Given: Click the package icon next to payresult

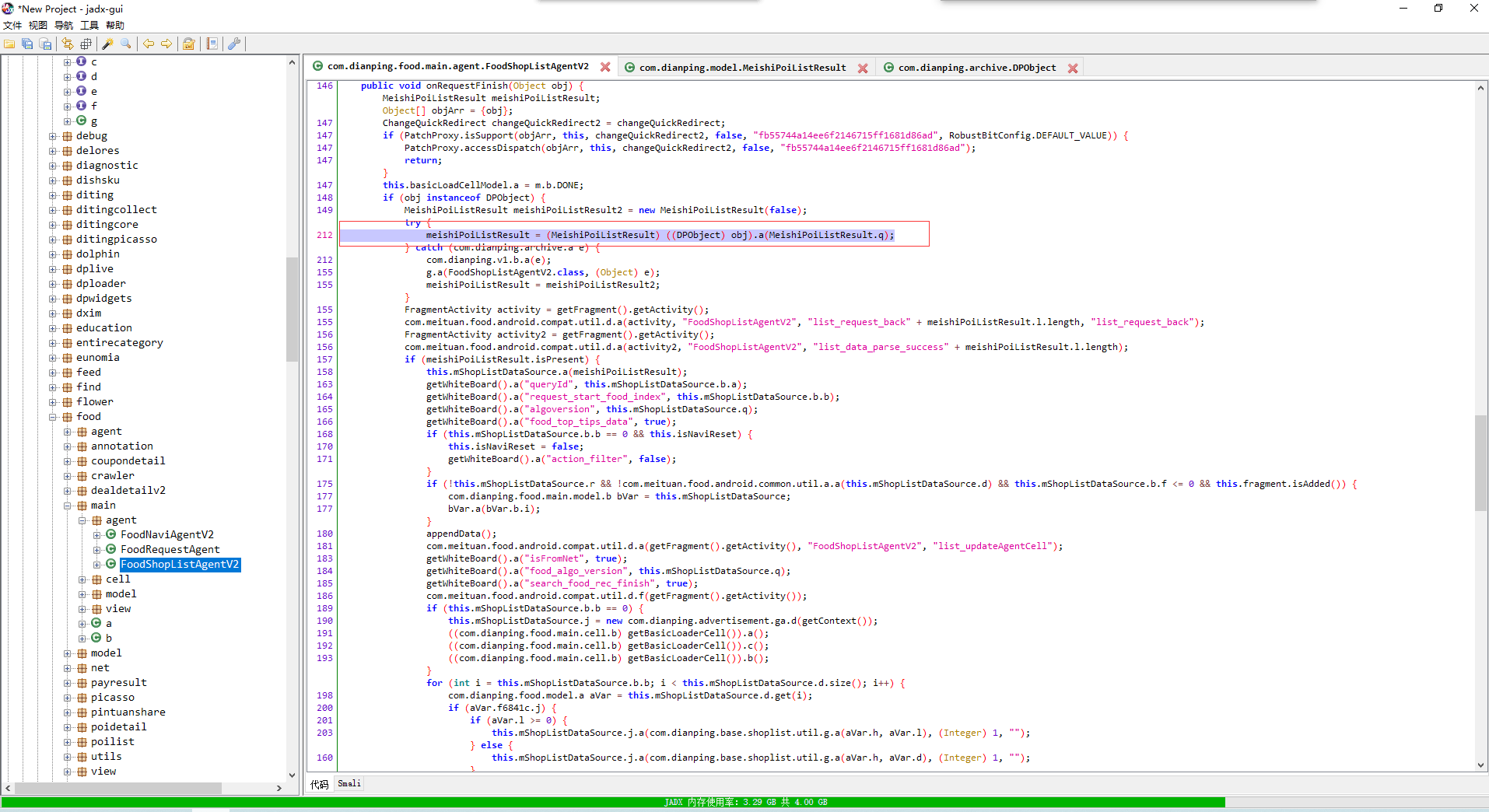Looking at the screenshot, I should (x=82, y=683).
